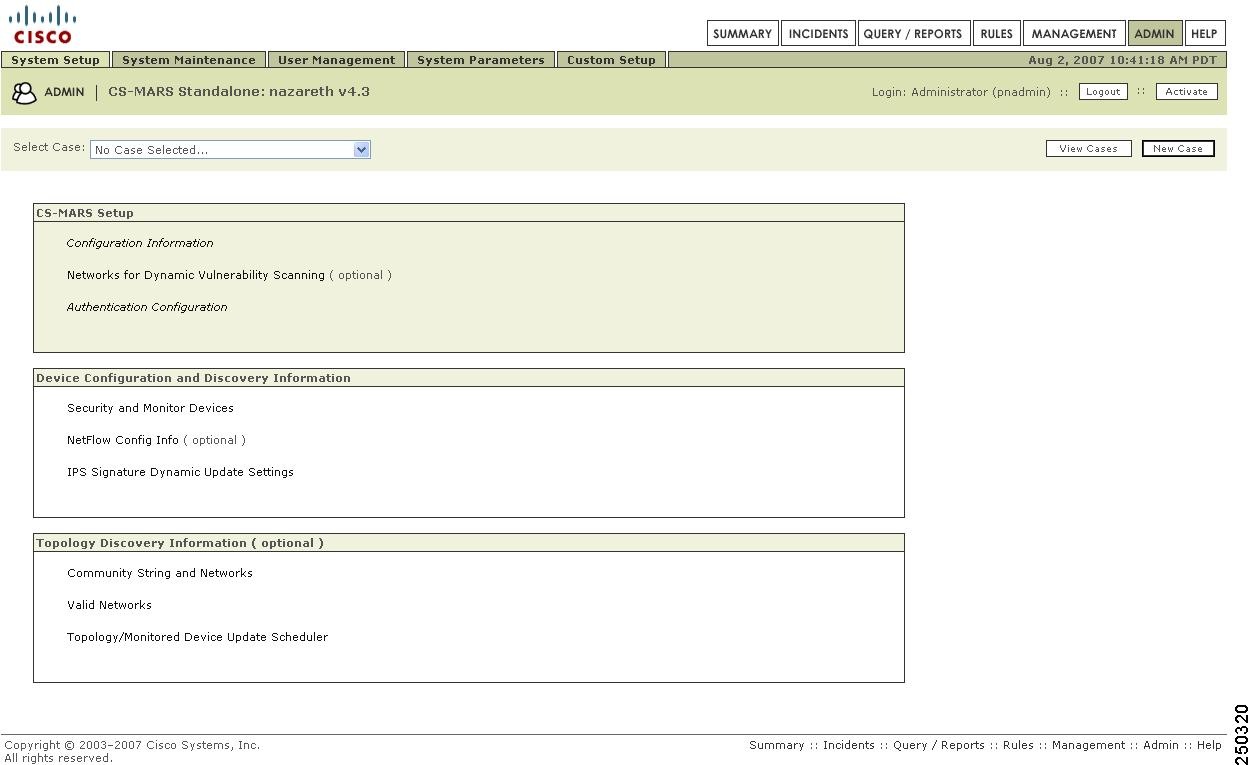Click Topology Discovery Information header
Viewport: 1250px width, 765px height.
tap(469, 543)
